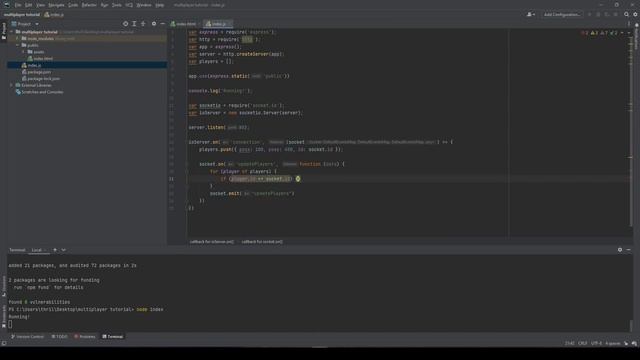Select assets folder in tree
The image size is (640, 360).
click(x=87, y=52)
